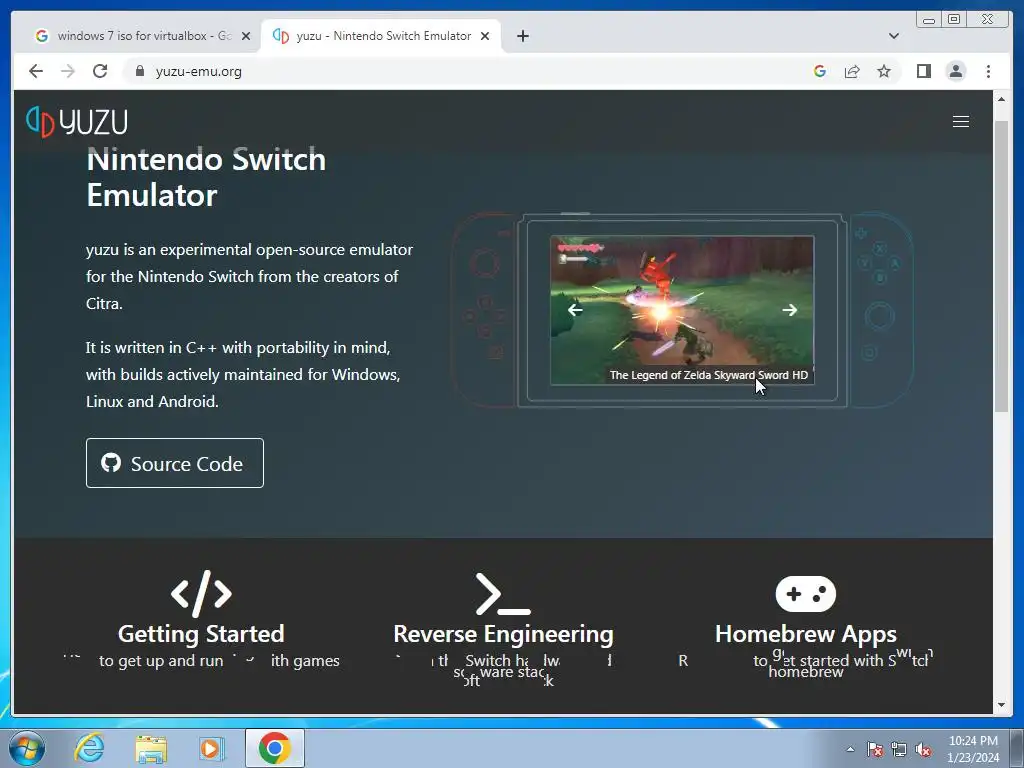The width and height of the screenshot is (1024, 768).
Task: Click the 'Linux and Android.' text line
Action: (152, 401)
